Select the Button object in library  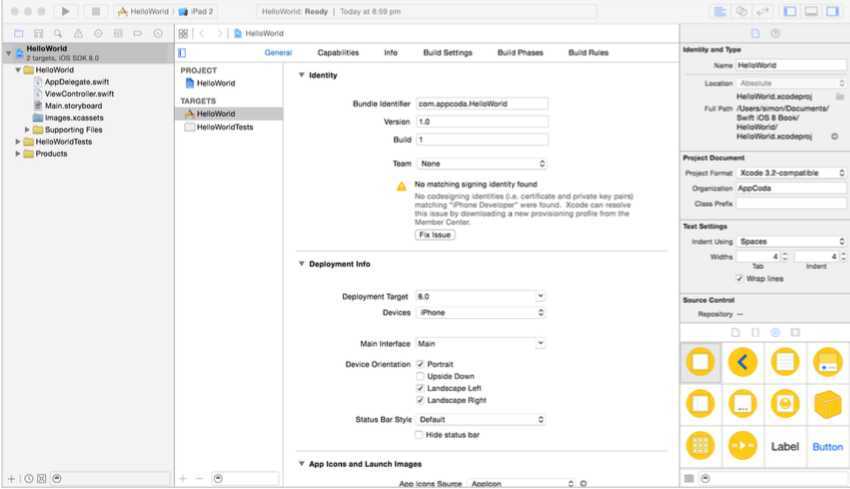coord(828,447)
